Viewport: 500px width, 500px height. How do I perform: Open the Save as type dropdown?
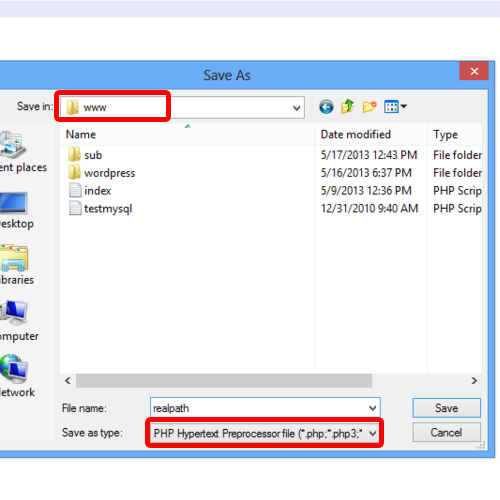click(265, 433)
